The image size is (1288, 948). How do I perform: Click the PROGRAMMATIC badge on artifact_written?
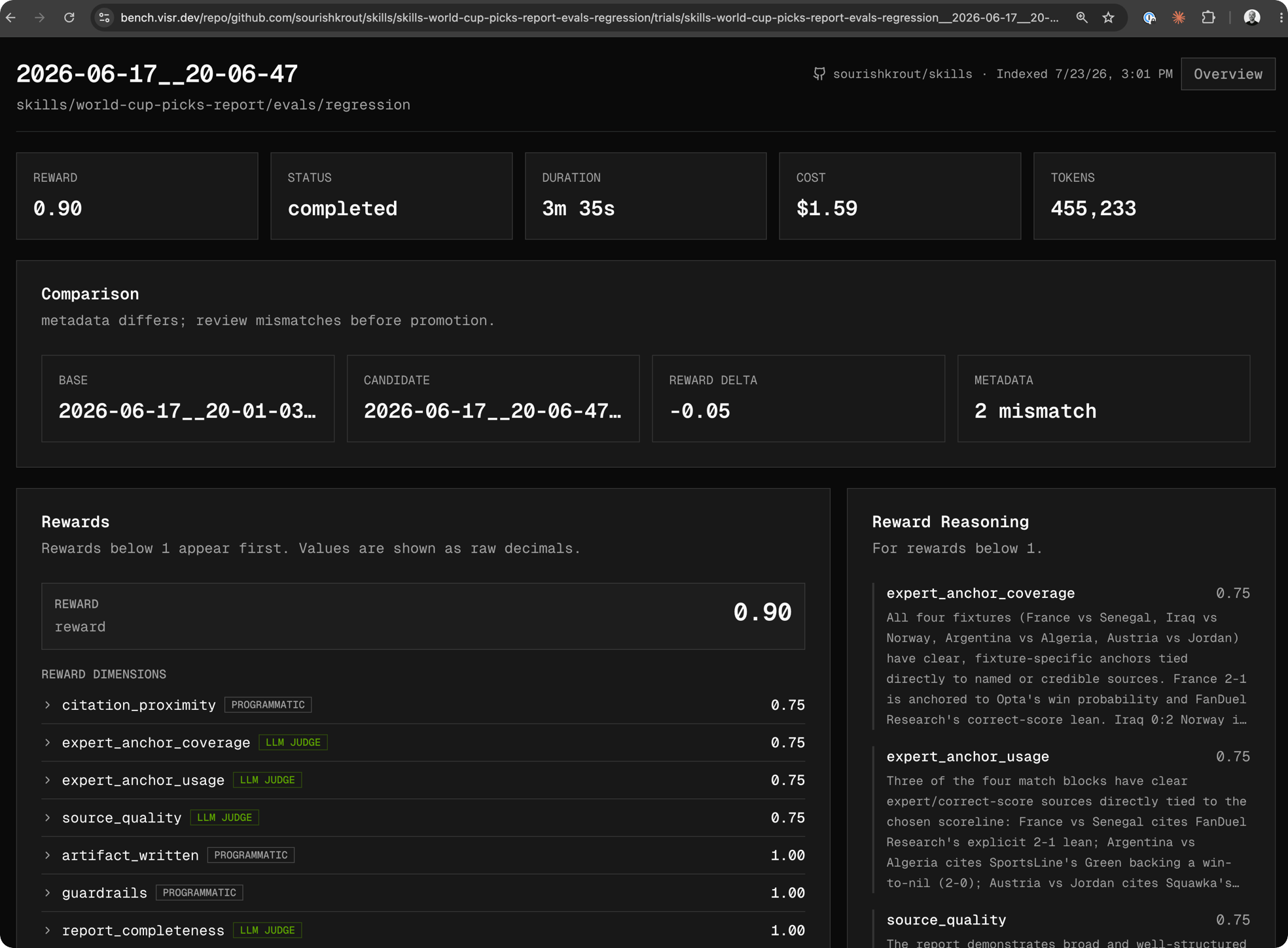pyautogui.click(x=251, y=855)
